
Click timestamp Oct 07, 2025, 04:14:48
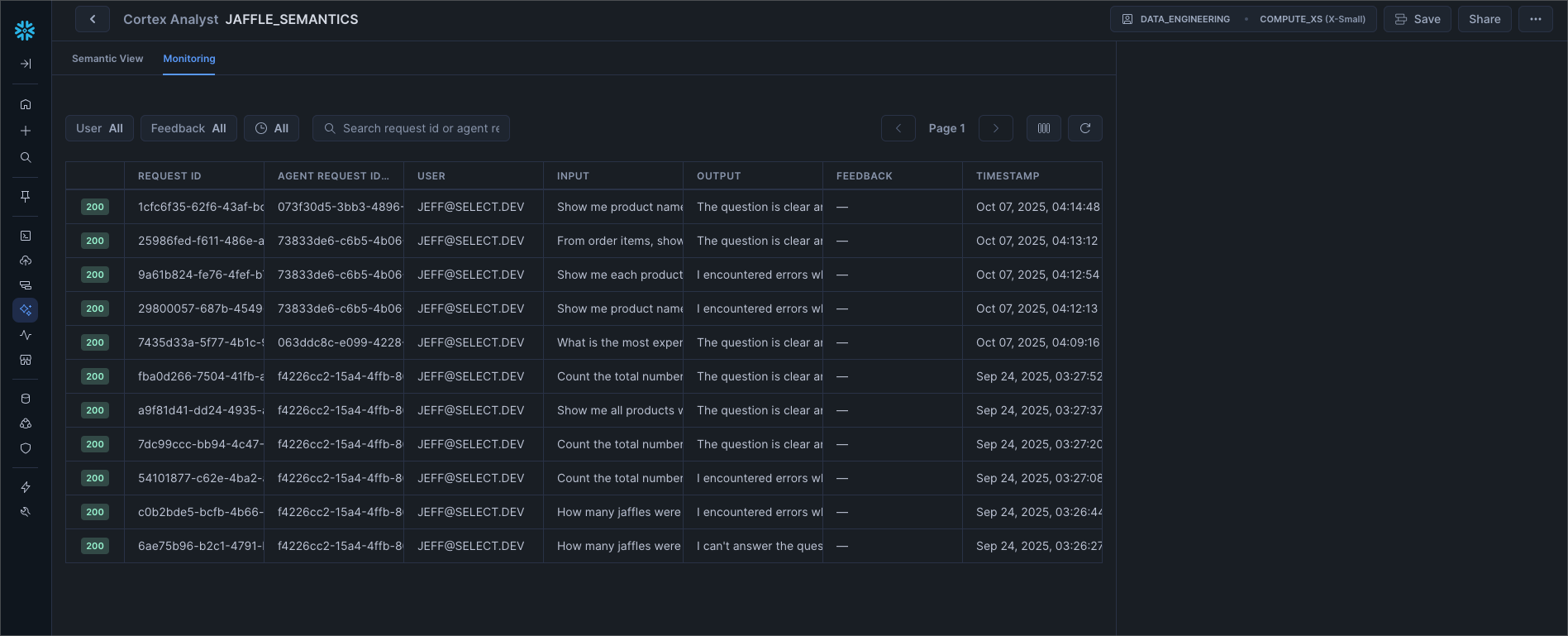point(1038,207)
